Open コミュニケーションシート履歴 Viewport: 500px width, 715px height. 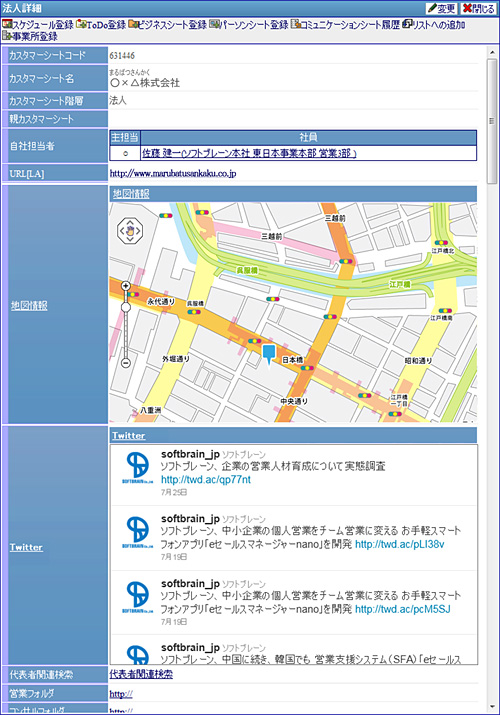[350, 25]
